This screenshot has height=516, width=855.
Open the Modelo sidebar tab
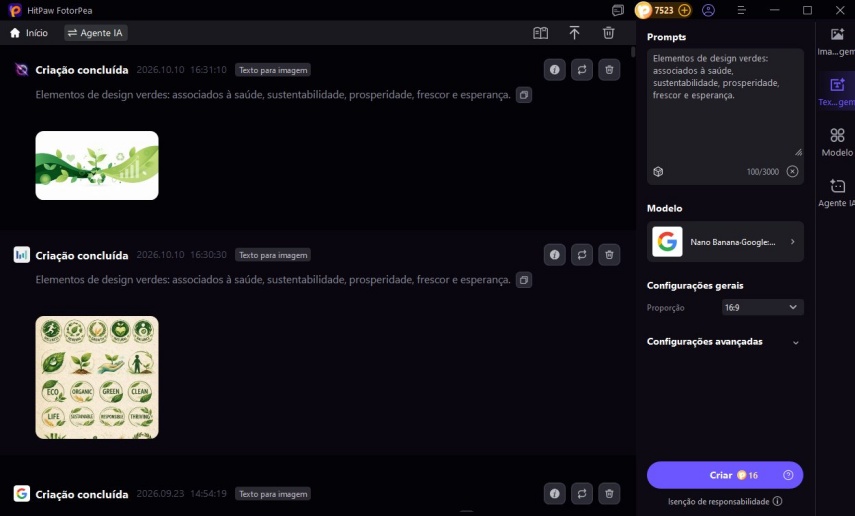click(x=836, y=142)
